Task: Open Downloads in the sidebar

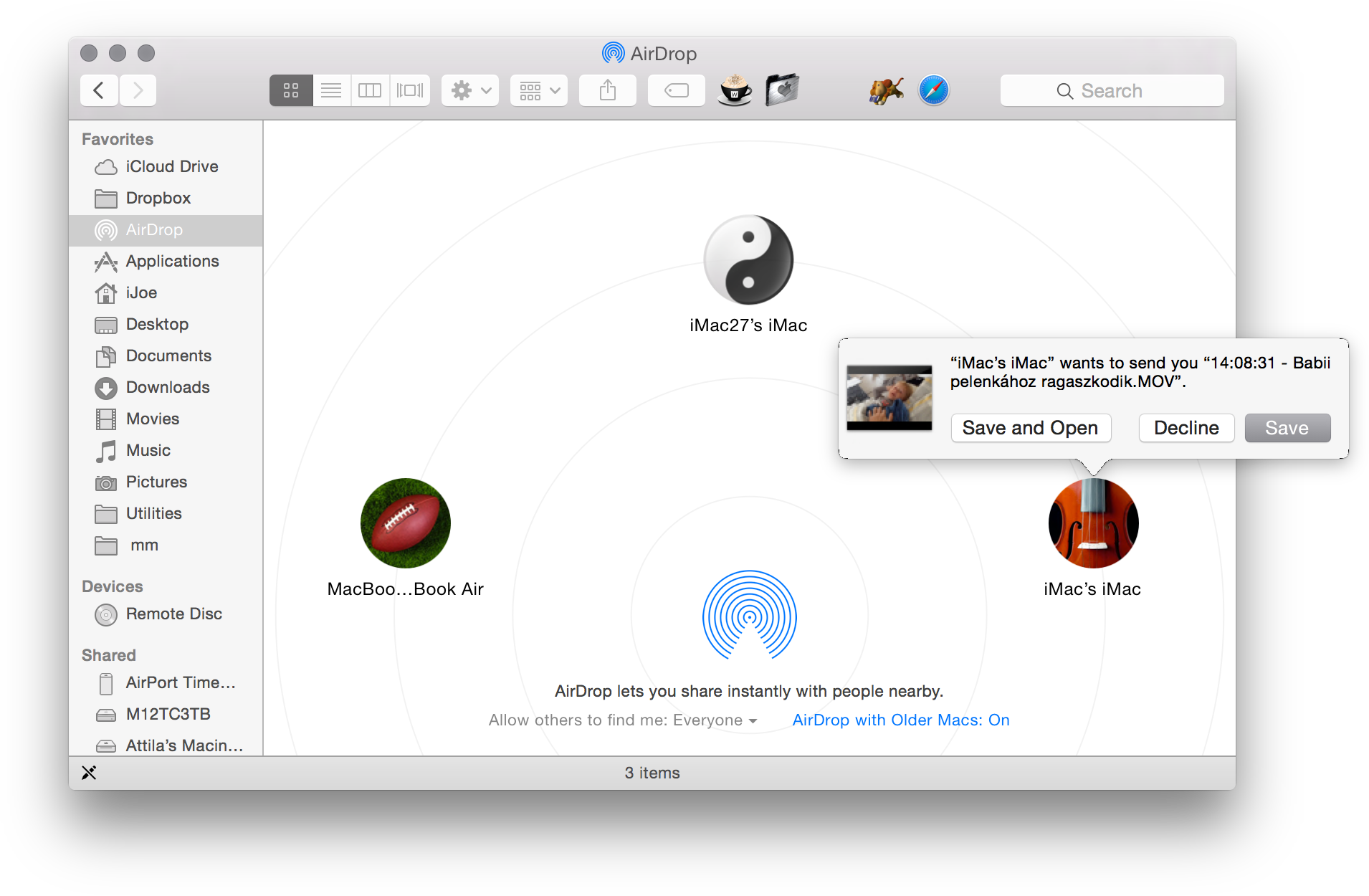Action: pos(166,387)
